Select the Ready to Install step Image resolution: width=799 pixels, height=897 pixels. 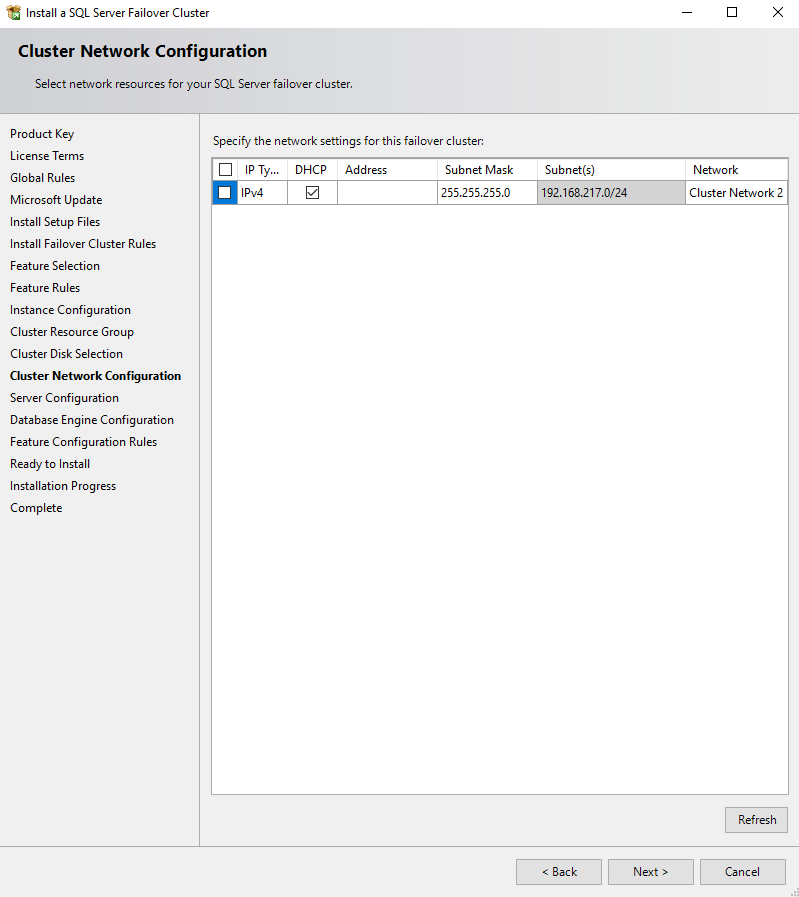pos(50,464)
